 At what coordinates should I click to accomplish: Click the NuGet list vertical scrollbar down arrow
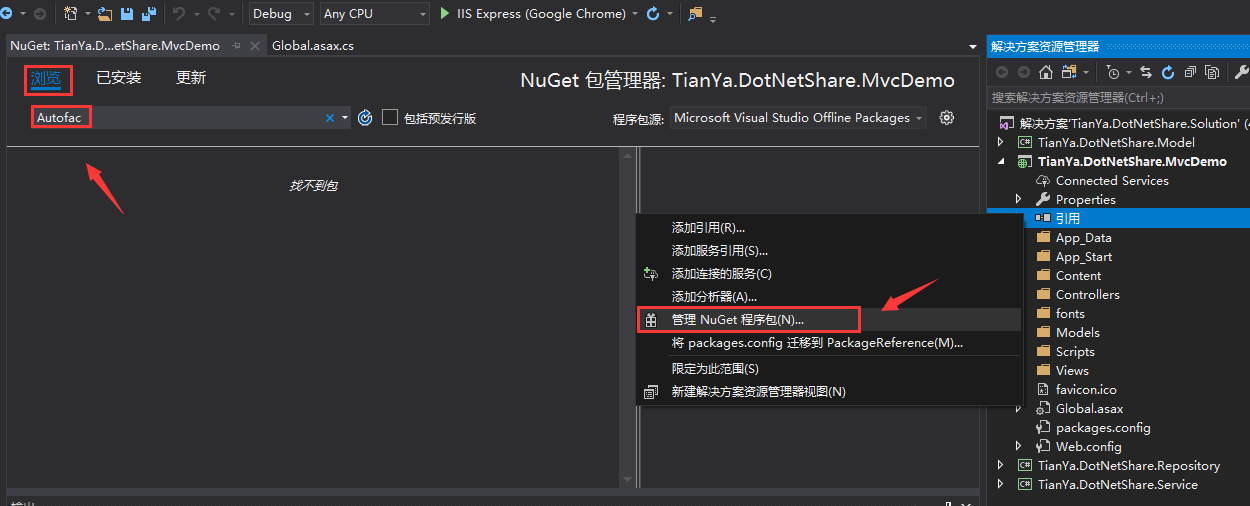[x=627, y=481]
